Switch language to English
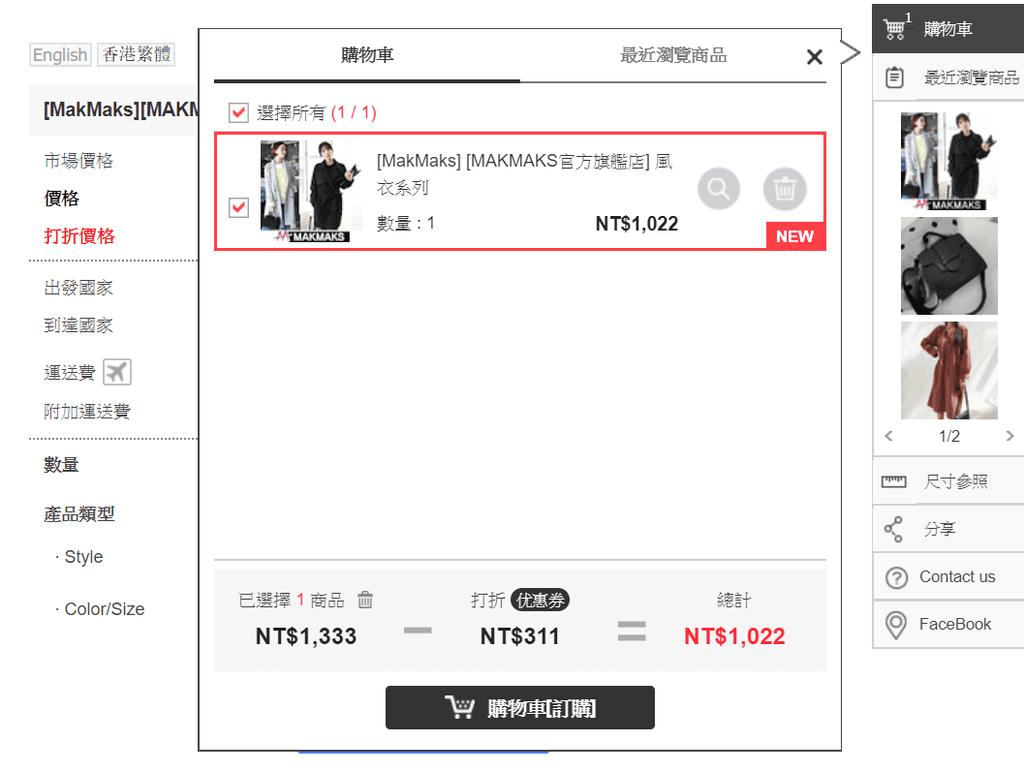This screenshot has height=772, width=1024. point(60,55)
